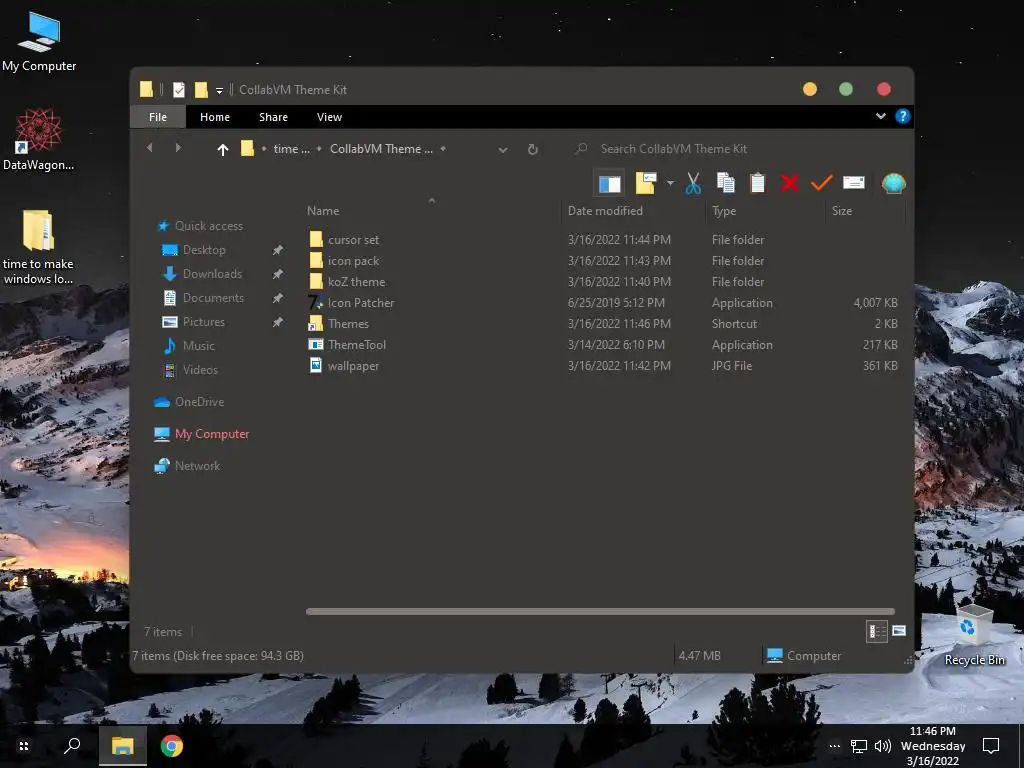Viewport: 1024px width, 768px height.
Task: Click the globe shell icon in toolbar
Action: click(x=893, y=184)
